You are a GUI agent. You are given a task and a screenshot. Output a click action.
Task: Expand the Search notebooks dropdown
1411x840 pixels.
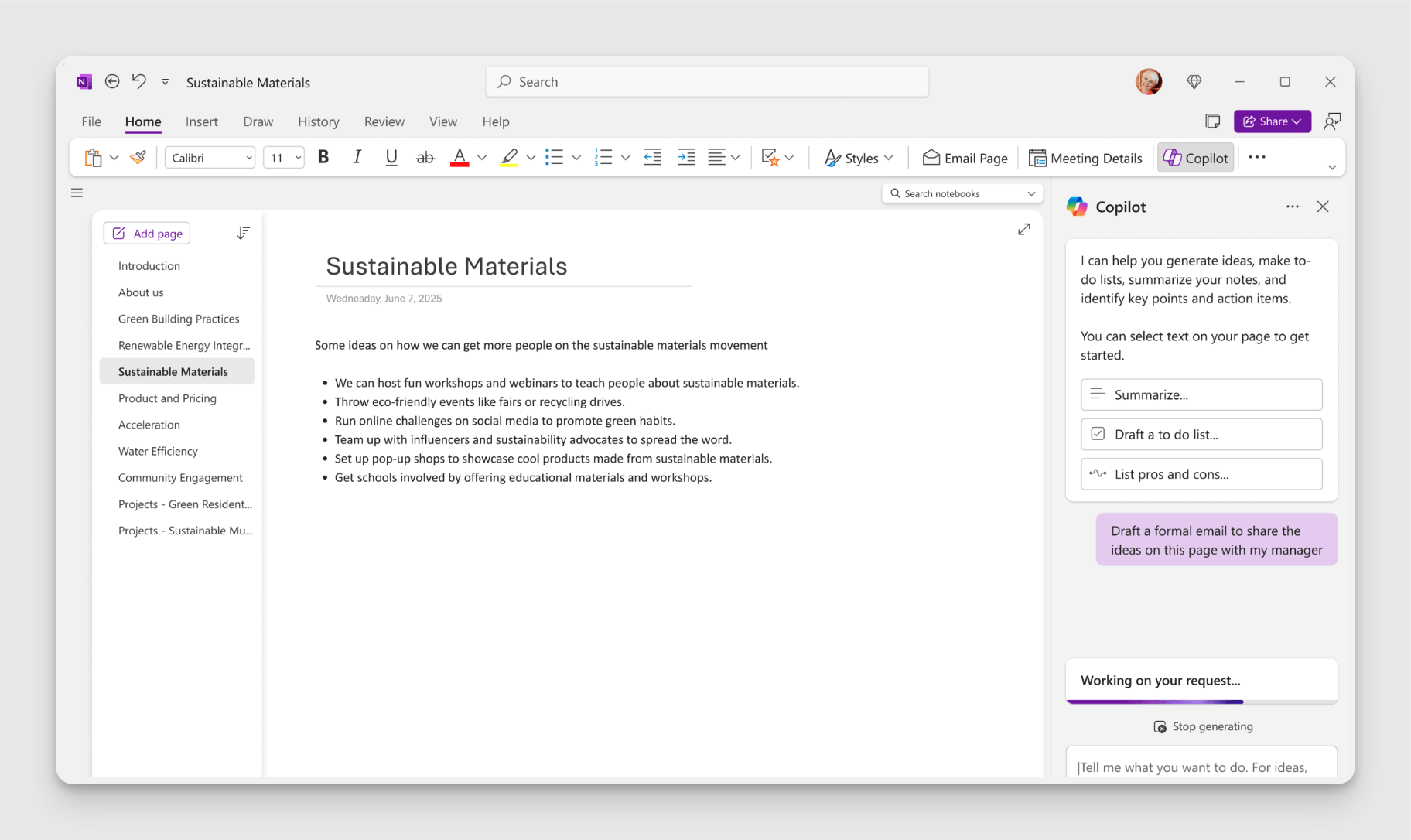1031,193
